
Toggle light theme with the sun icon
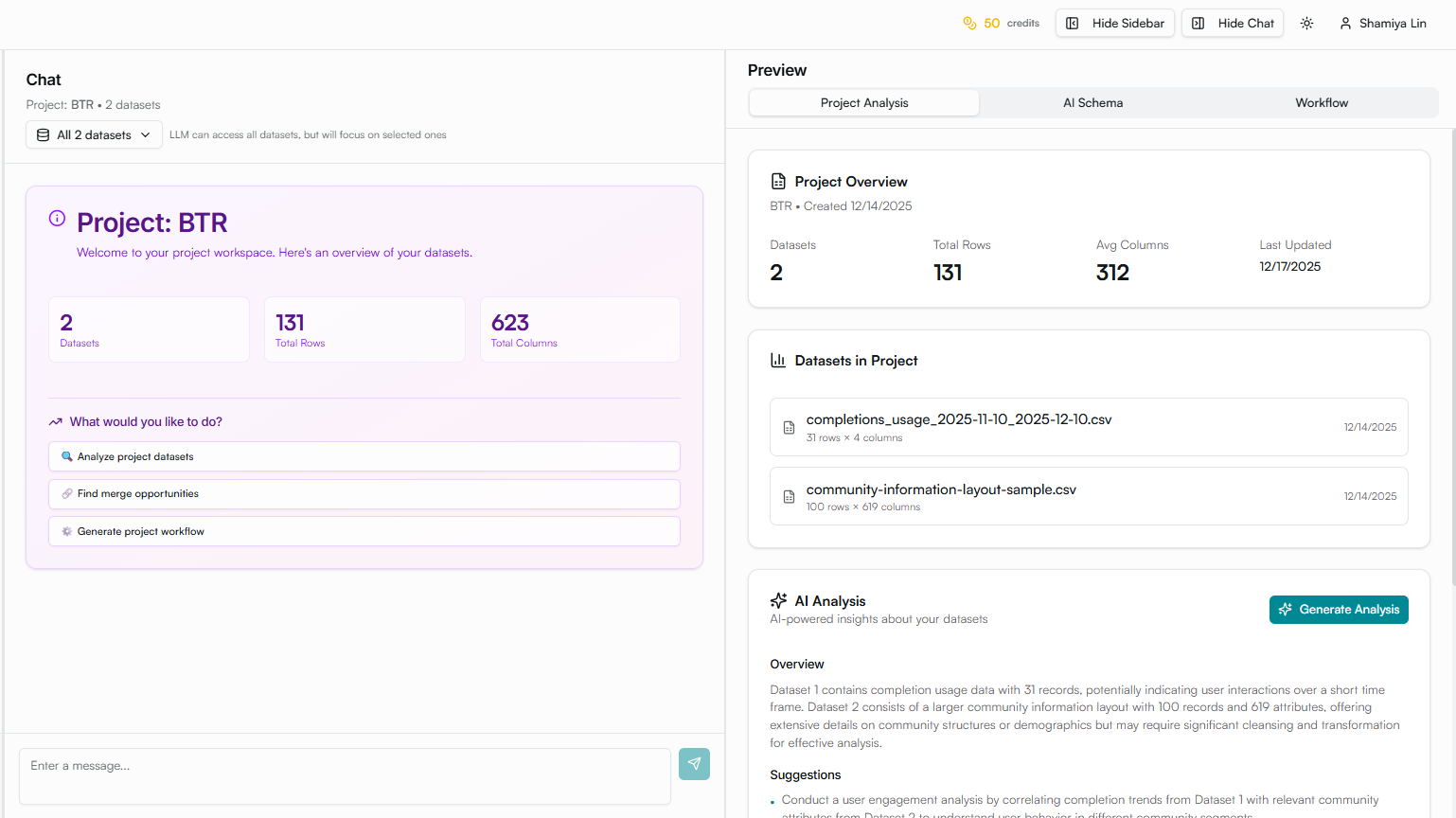click(x=1306, y=22)
